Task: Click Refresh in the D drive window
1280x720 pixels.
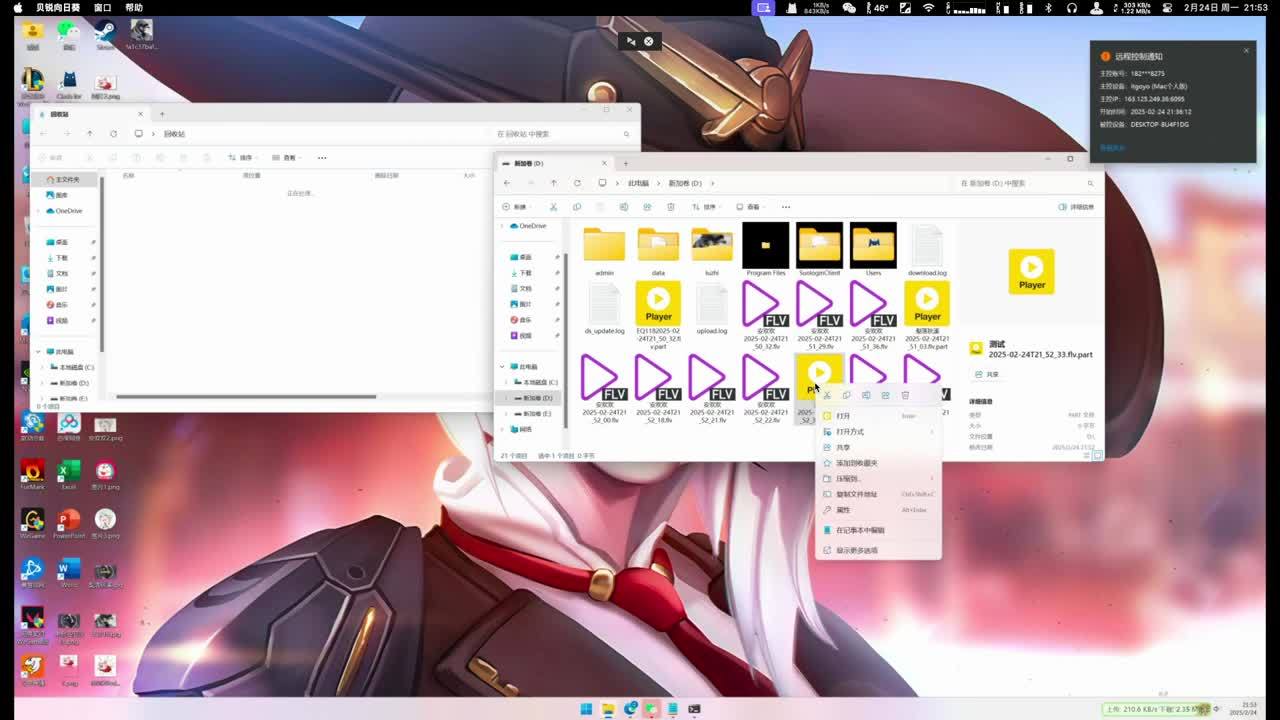Action: click(577, 183)
